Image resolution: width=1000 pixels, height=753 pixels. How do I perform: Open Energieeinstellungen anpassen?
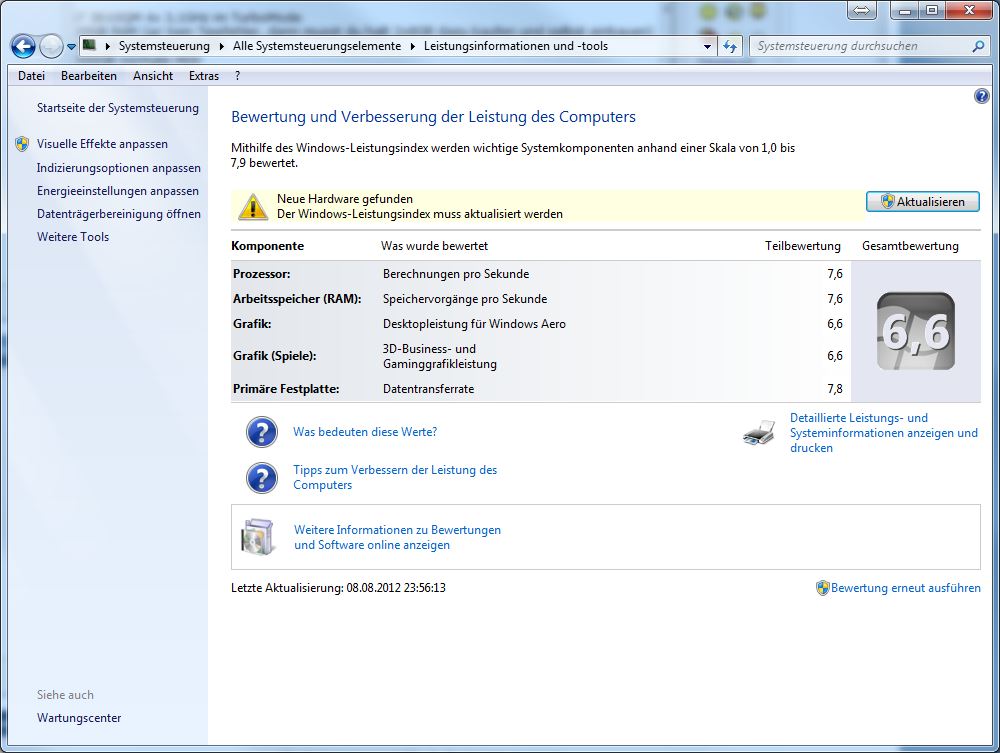[x=117, y=191]
